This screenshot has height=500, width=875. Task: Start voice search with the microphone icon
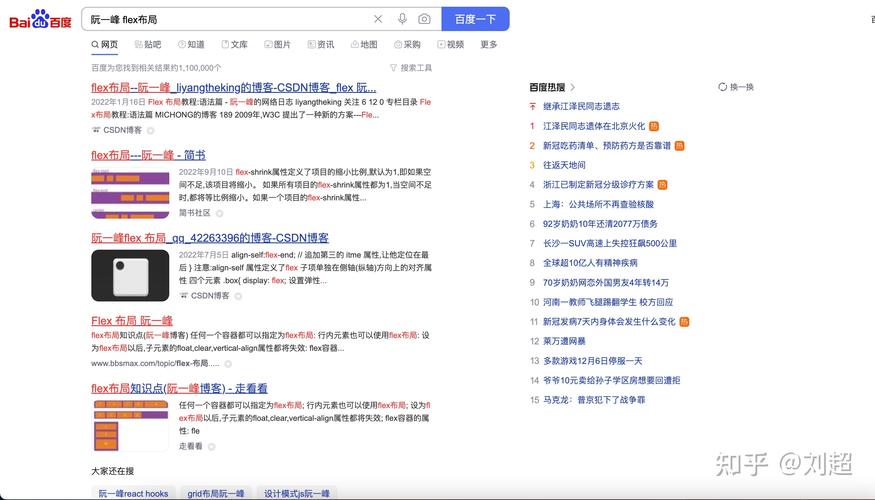click(x=402, y=19)
